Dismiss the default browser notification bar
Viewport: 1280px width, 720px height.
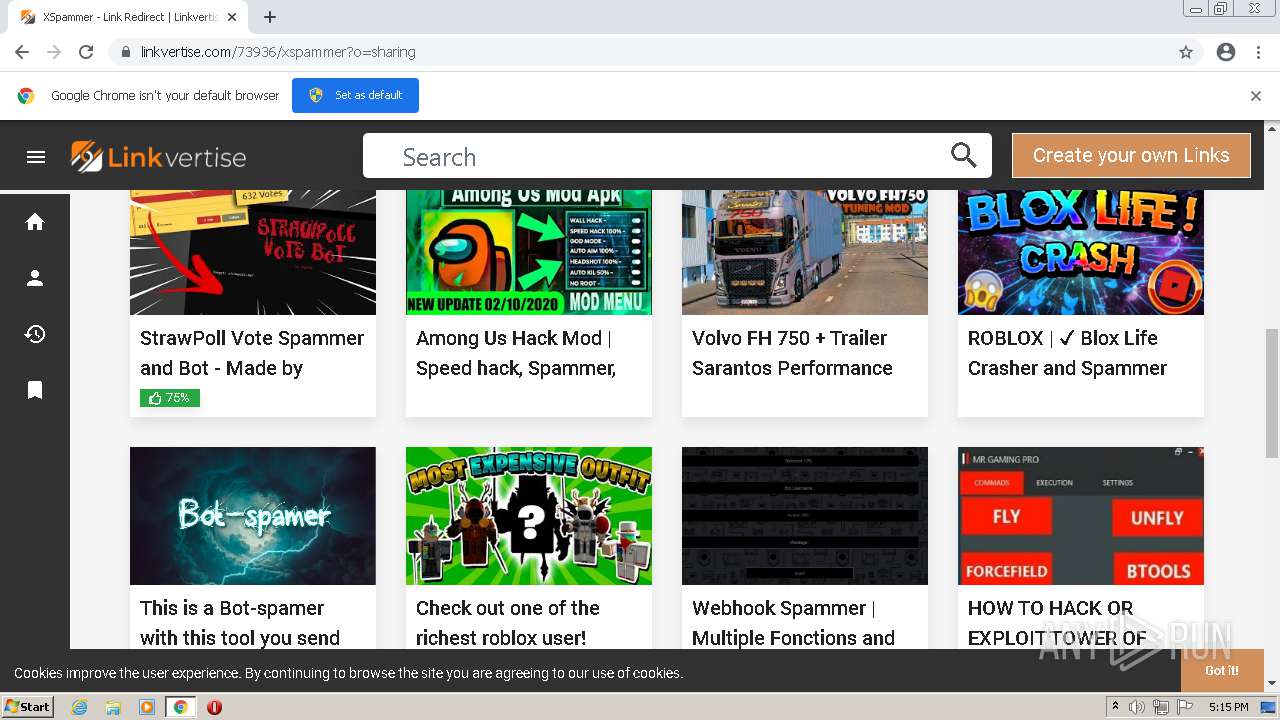[x=1256, y=96]
